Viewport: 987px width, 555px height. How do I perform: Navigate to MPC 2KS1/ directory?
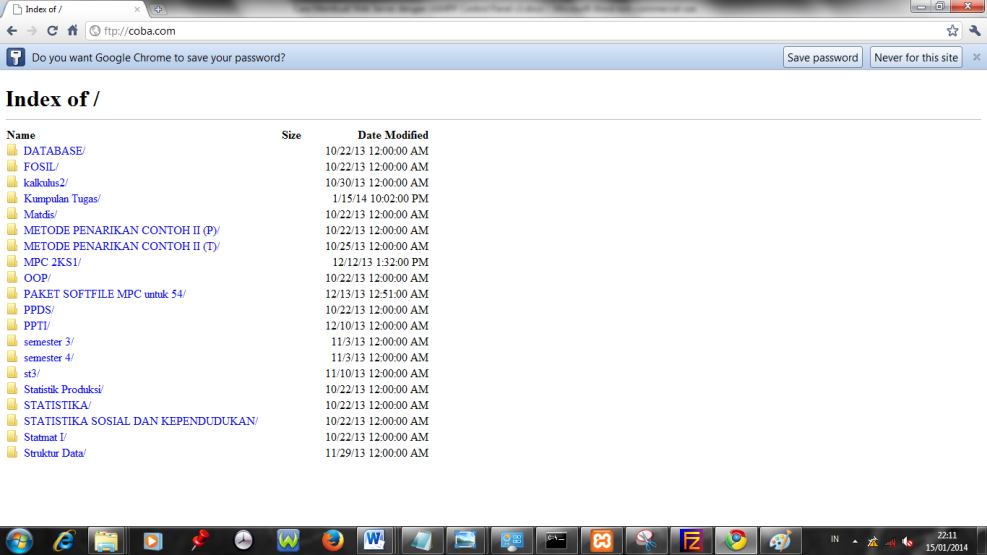coord(52,262)
